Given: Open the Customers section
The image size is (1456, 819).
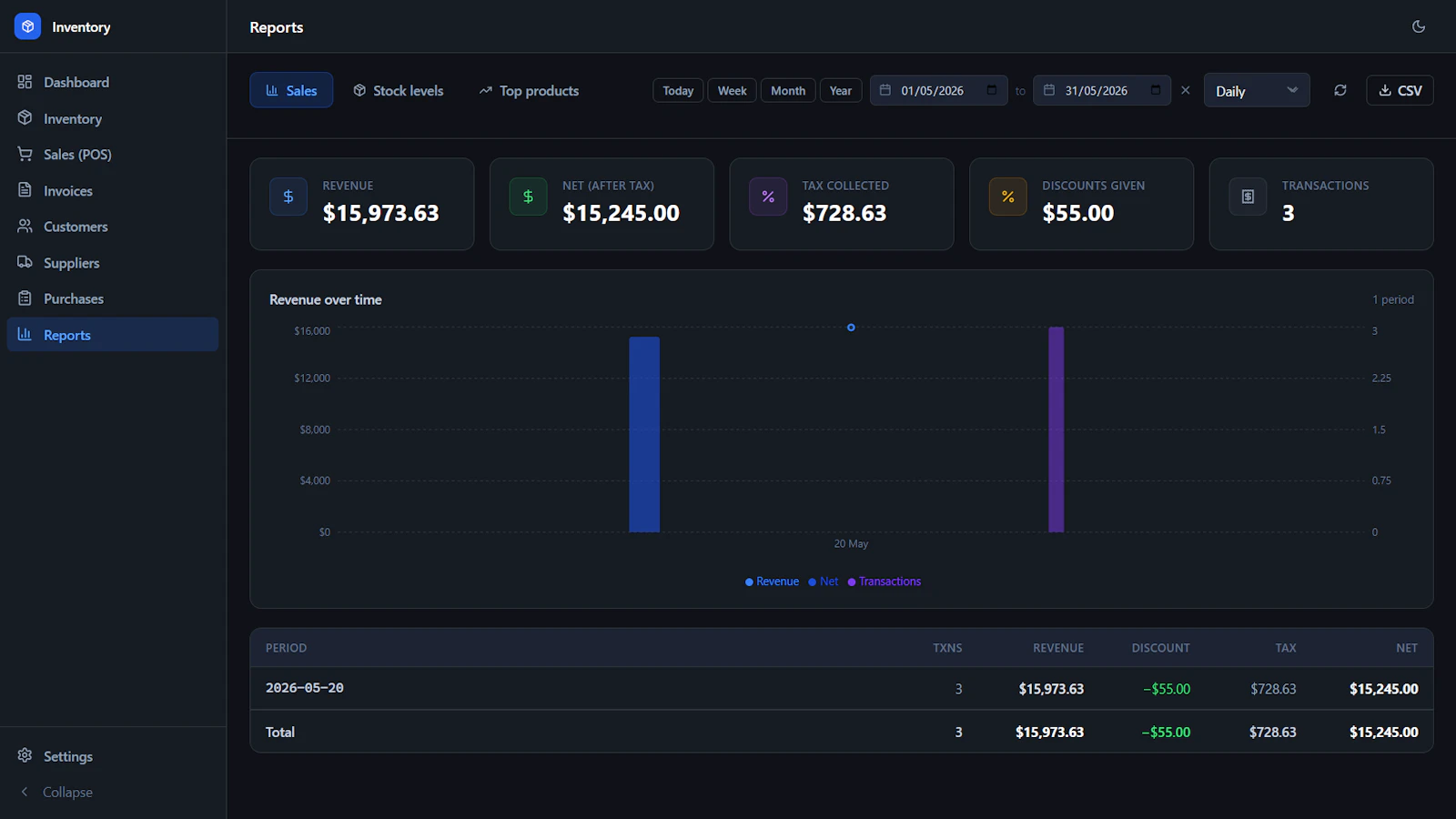Looking at the screenshot, I should point(113,227).
